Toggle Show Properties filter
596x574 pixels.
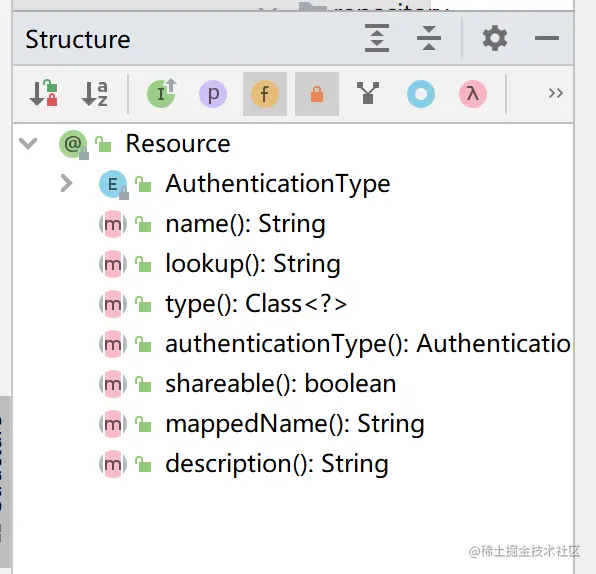click(213, 94)
